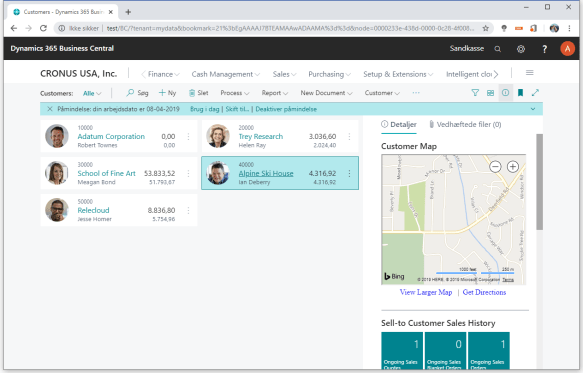583x373 pixels.
Task: Open the hamburger navigation menu
Action: point(529,73)
